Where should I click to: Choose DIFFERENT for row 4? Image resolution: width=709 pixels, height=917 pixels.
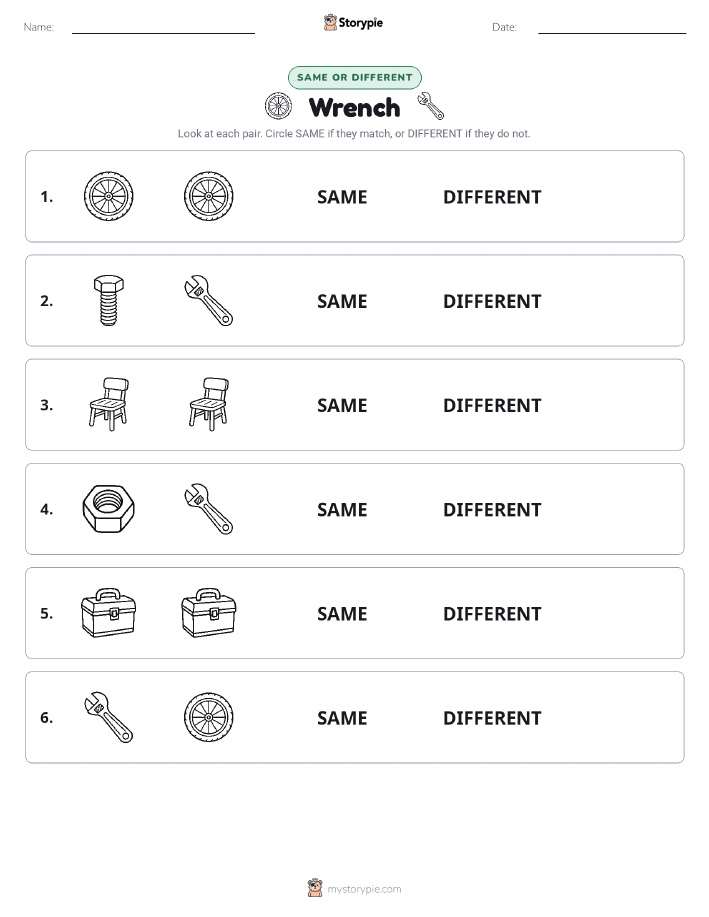tap(492, 509)
